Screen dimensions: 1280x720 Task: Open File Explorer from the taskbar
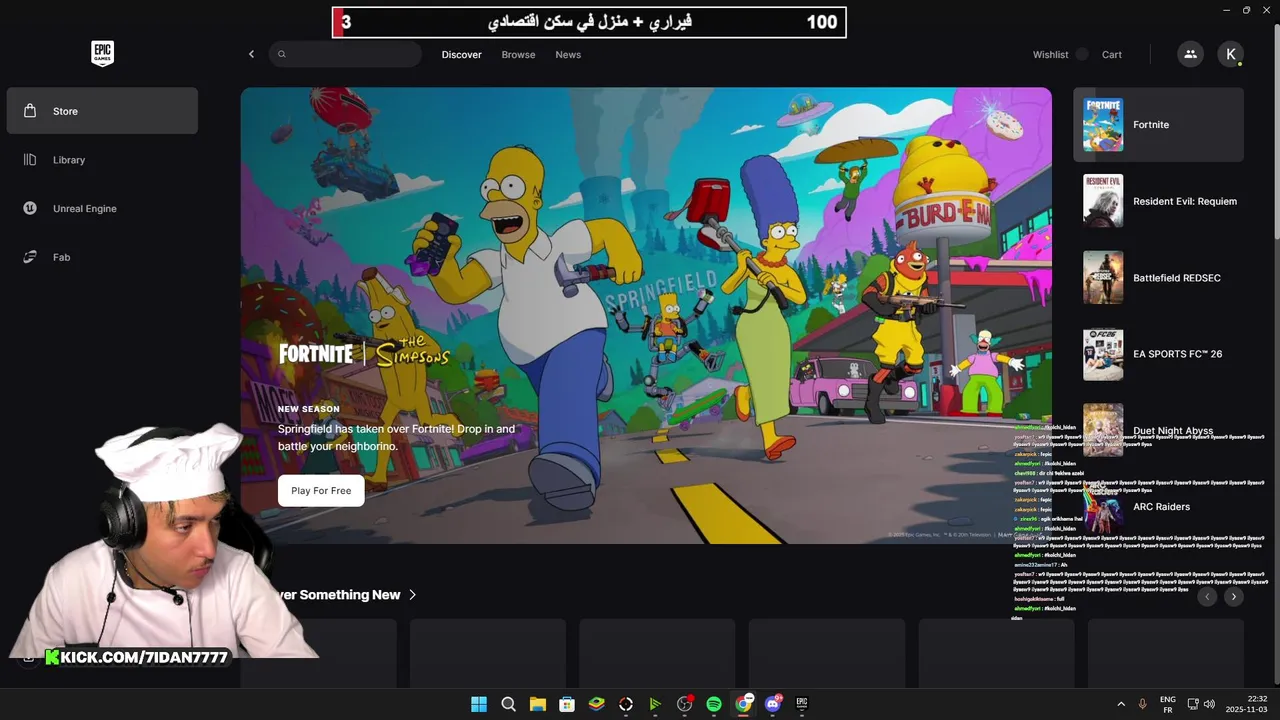click(x=537, y=704)
